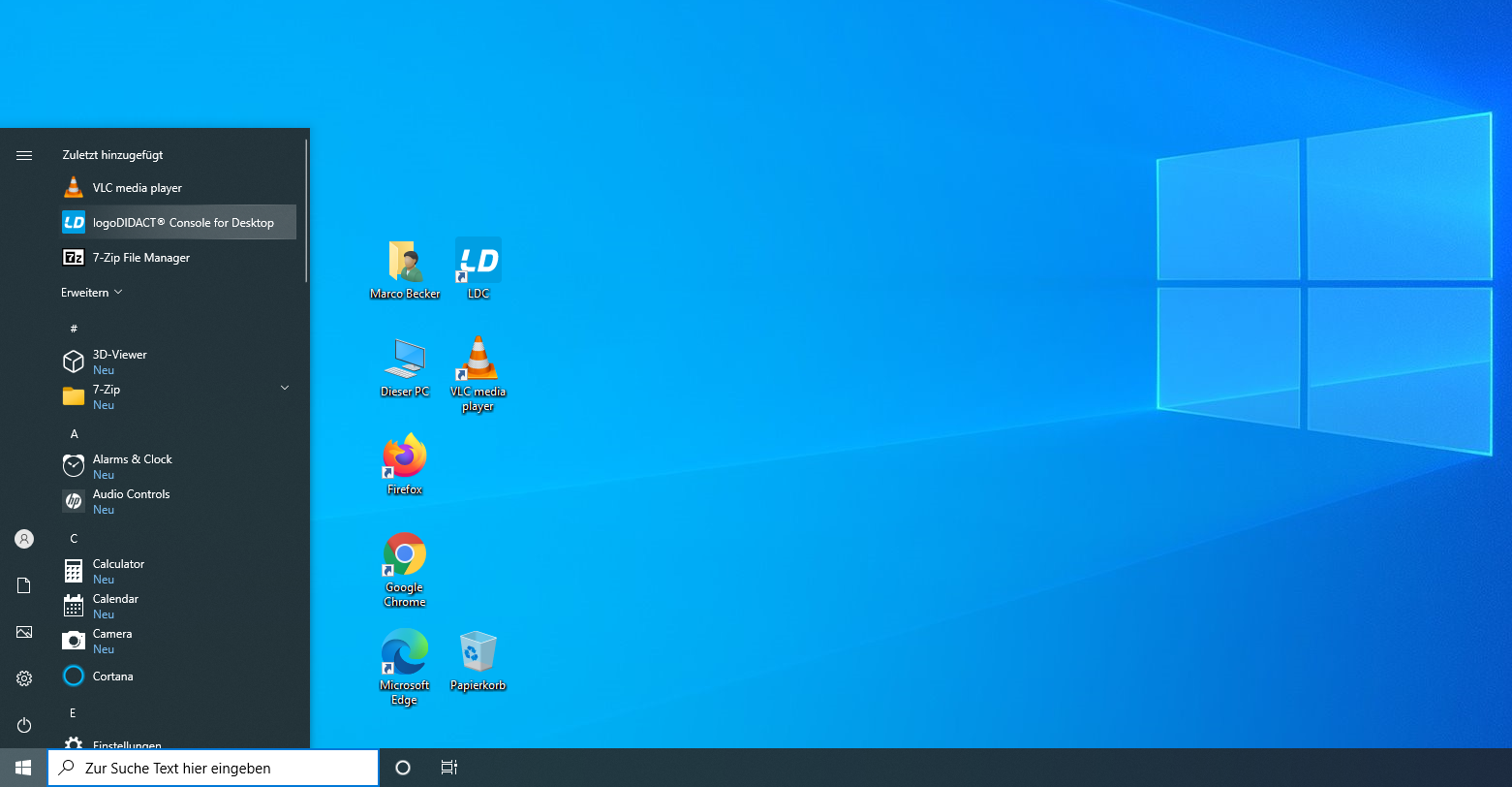
Task: Open VLC media player in Start menu list
Action: click(x=178, y=188)
